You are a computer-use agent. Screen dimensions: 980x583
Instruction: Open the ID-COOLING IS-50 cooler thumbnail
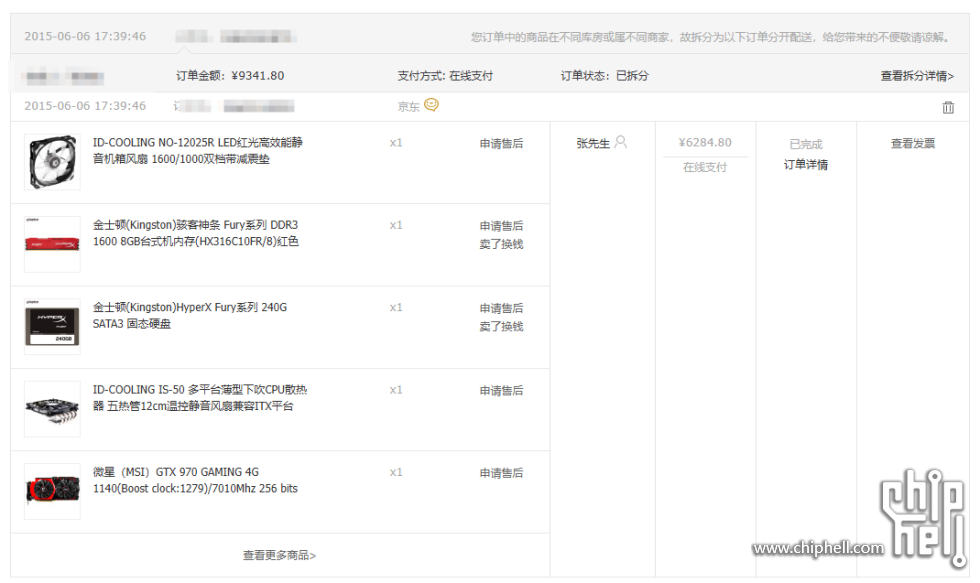tap(52, 409)
